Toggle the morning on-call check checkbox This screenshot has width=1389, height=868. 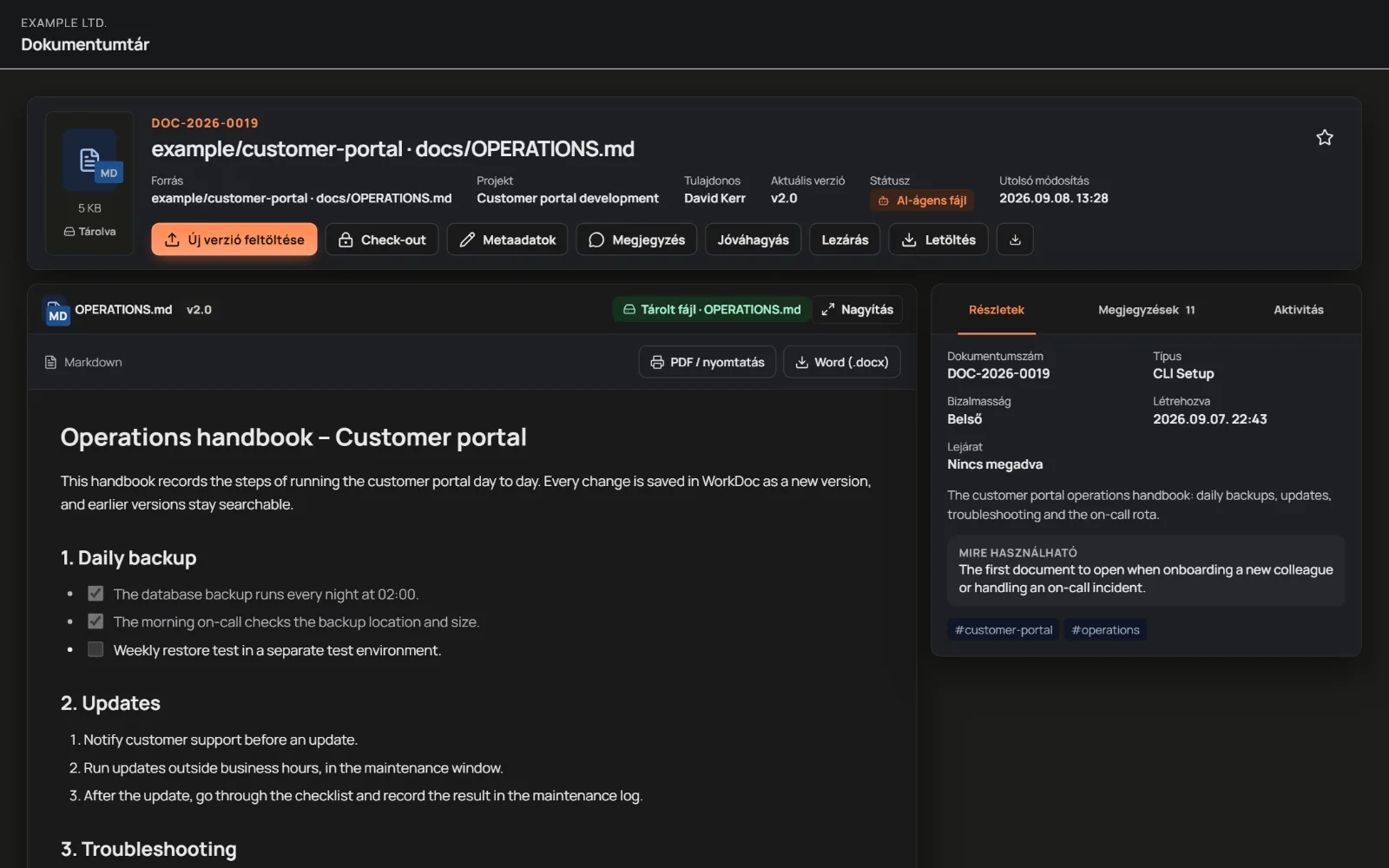click(x=95, y=621)
